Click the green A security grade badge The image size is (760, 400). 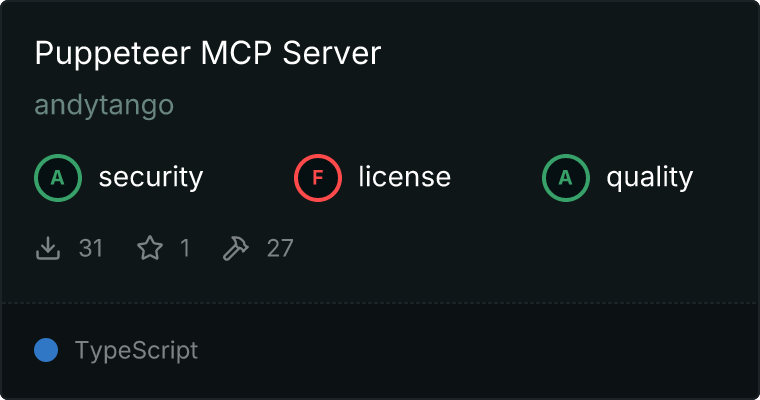click(58, 178)
